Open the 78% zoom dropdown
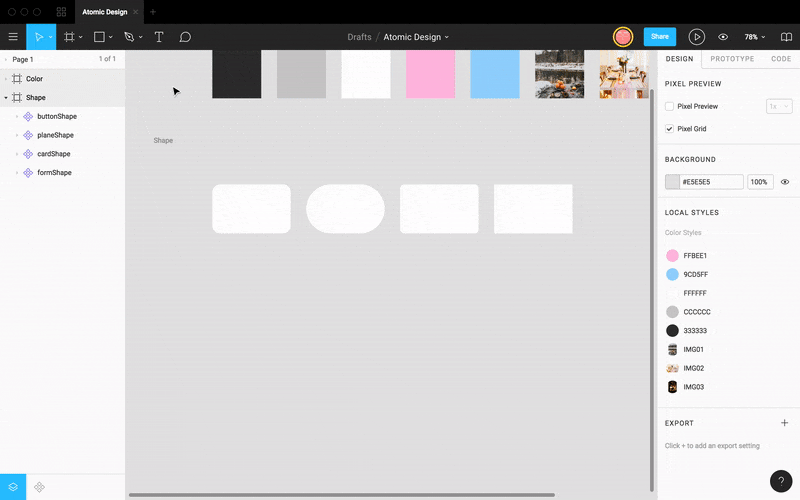 click(x=755, y=37)
